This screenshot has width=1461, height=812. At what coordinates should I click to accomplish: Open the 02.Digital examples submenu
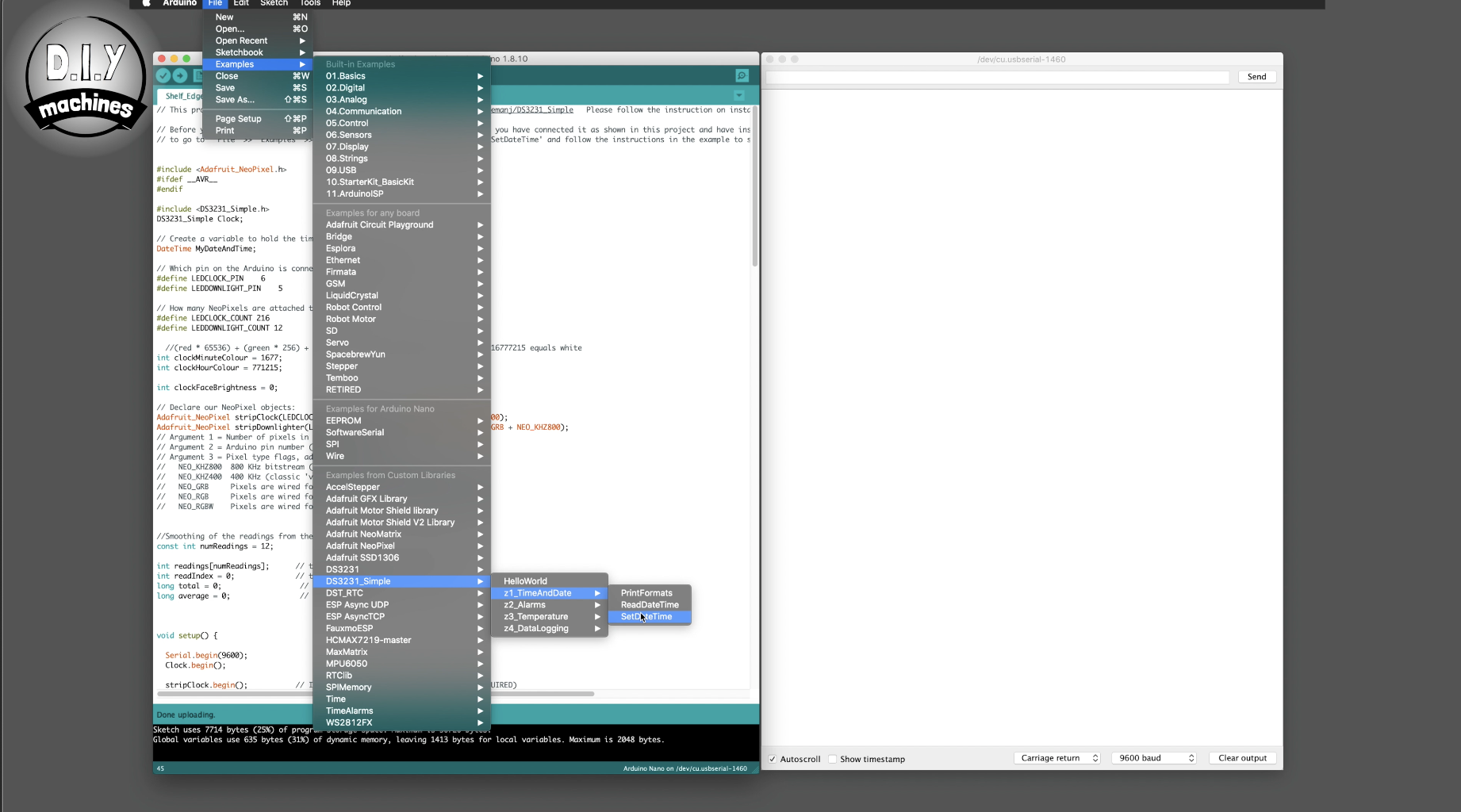click(x=402, y=88)
